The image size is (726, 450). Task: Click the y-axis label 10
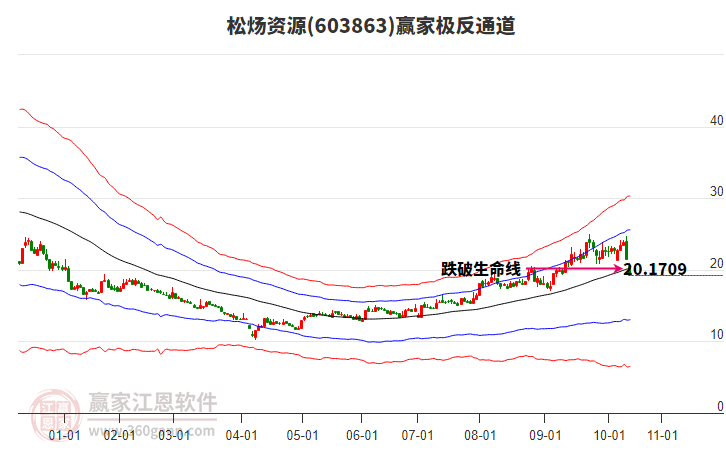(x=716, y=335)
